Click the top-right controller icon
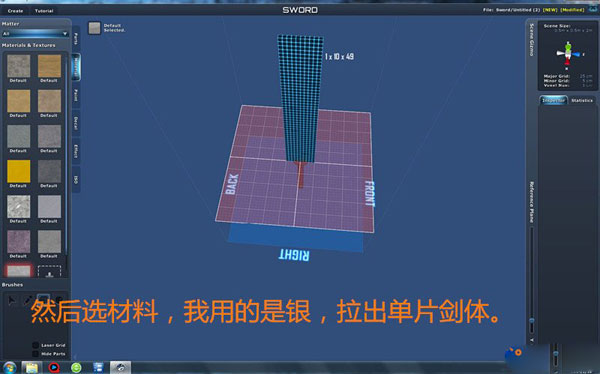600x374 pixels. [593, 9]
